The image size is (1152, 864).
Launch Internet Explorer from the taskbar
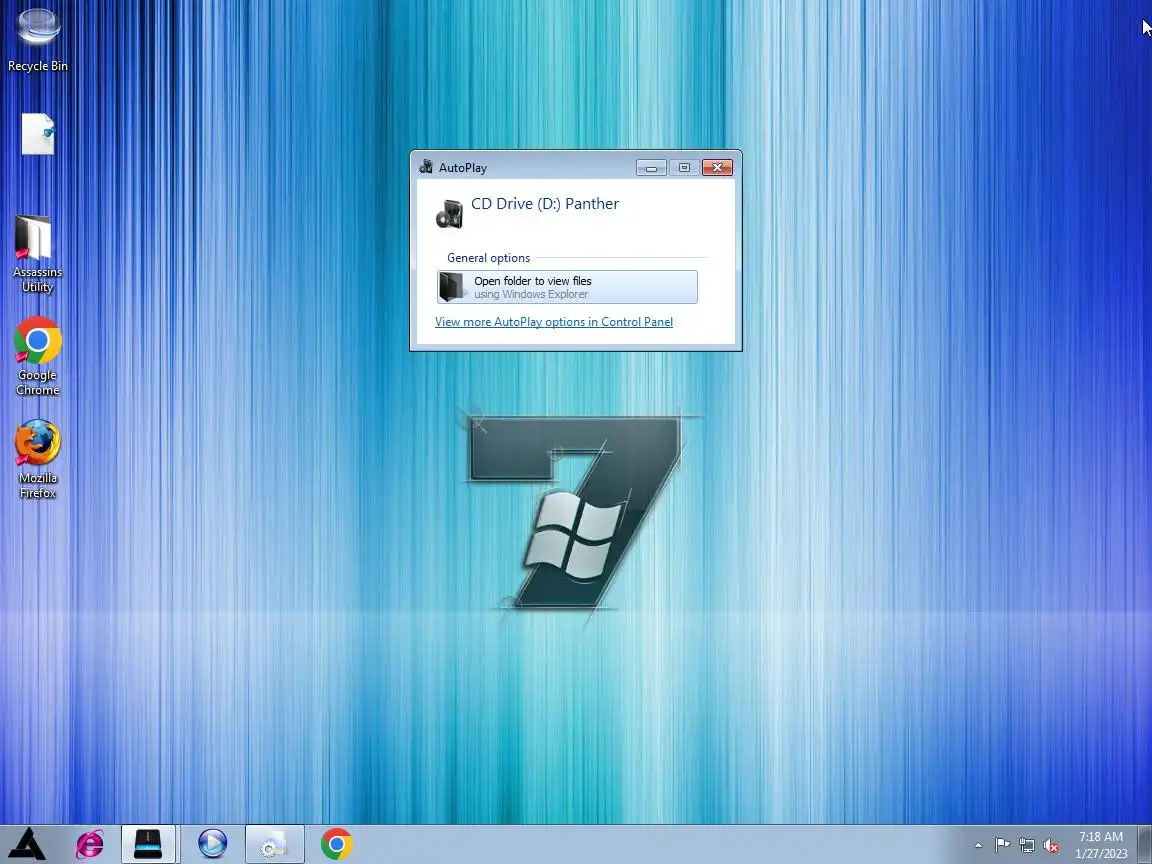[x=90, y=844]
